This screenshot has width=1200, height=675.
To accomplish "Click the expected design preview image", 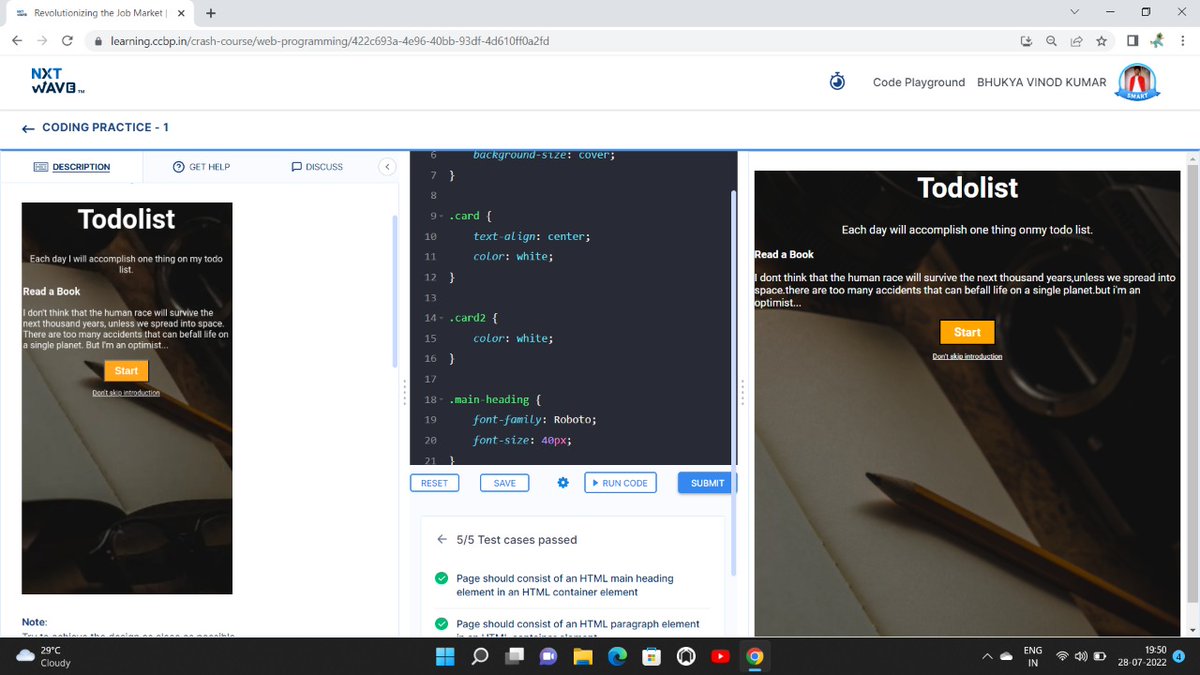I will (x=127, y=398).
